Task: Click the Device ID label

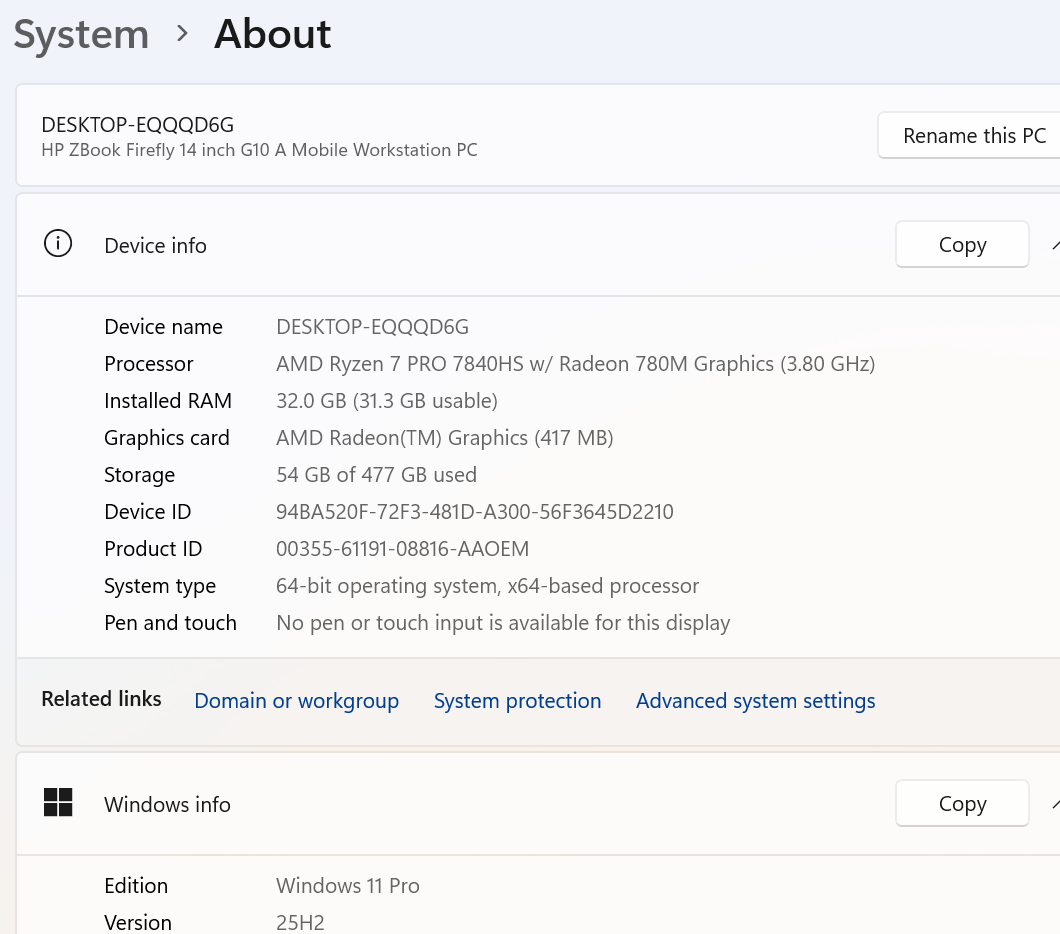Action: (x=147, y=512)
